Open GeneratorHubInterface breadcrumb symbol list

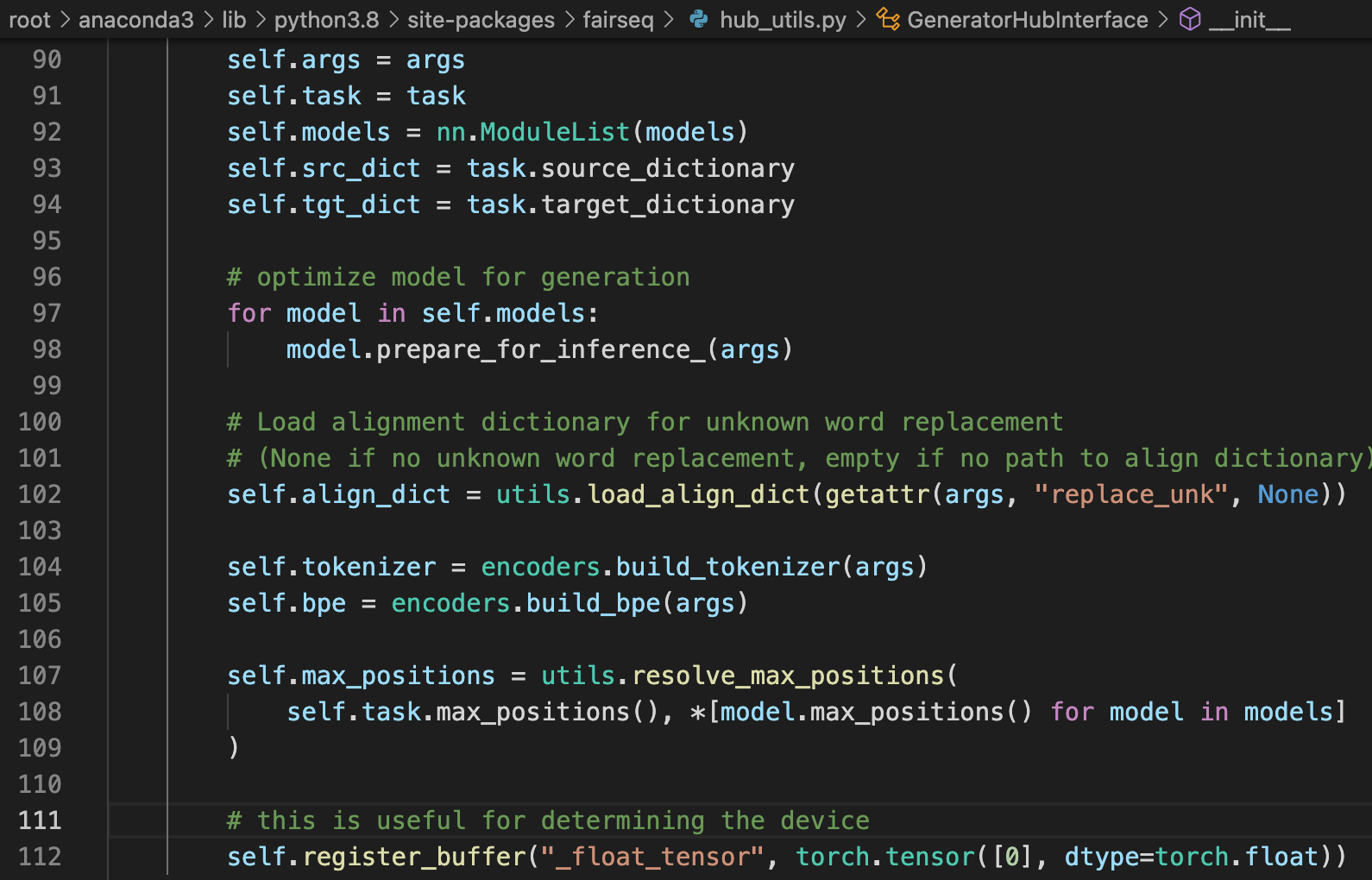click(x=1027, y=19)
